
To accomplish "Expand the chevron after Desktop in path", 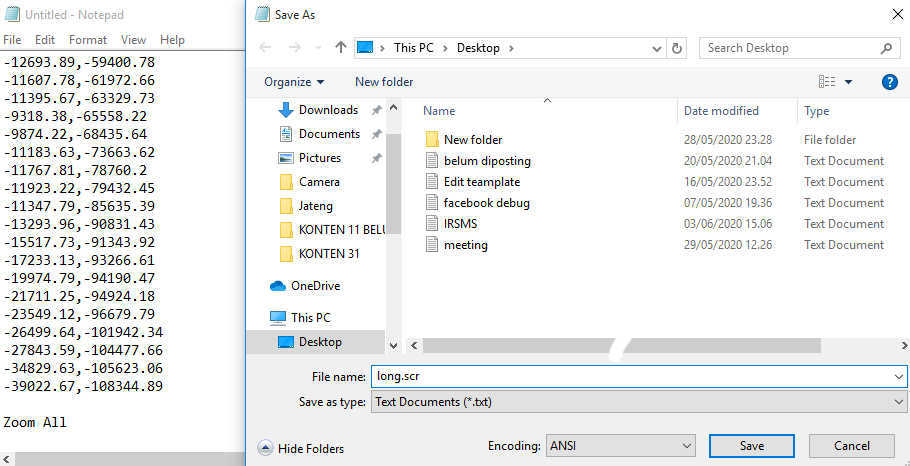I will coord(511,48).
